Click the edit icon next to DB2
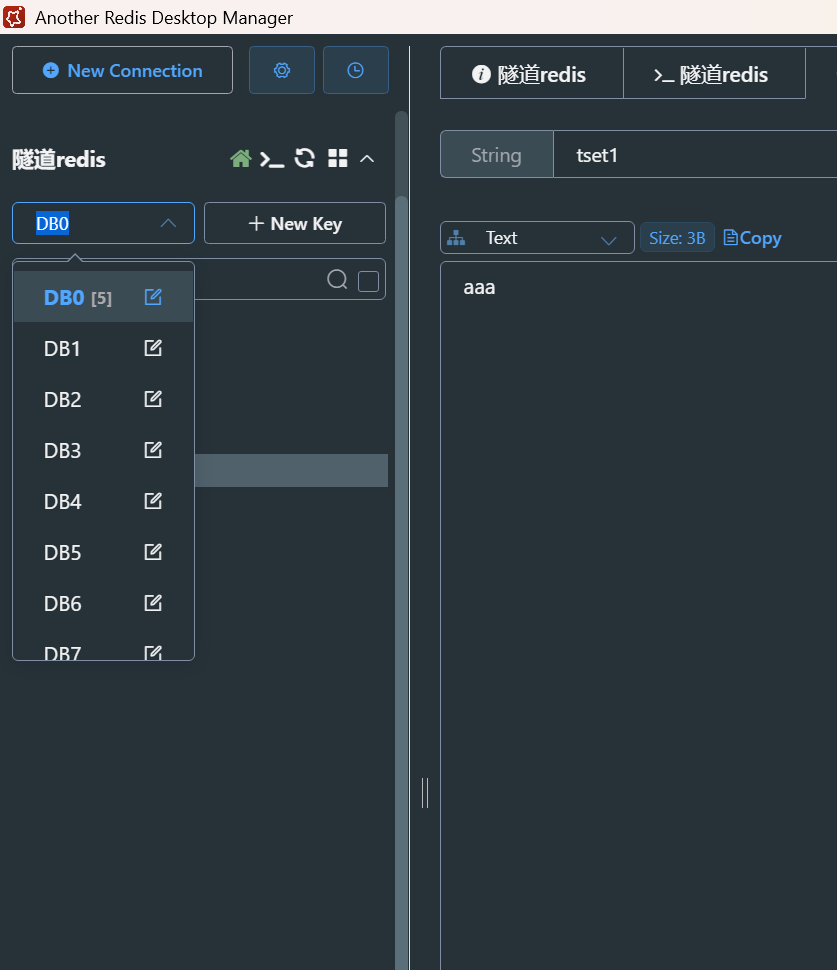837x970 pixels. 153,398
